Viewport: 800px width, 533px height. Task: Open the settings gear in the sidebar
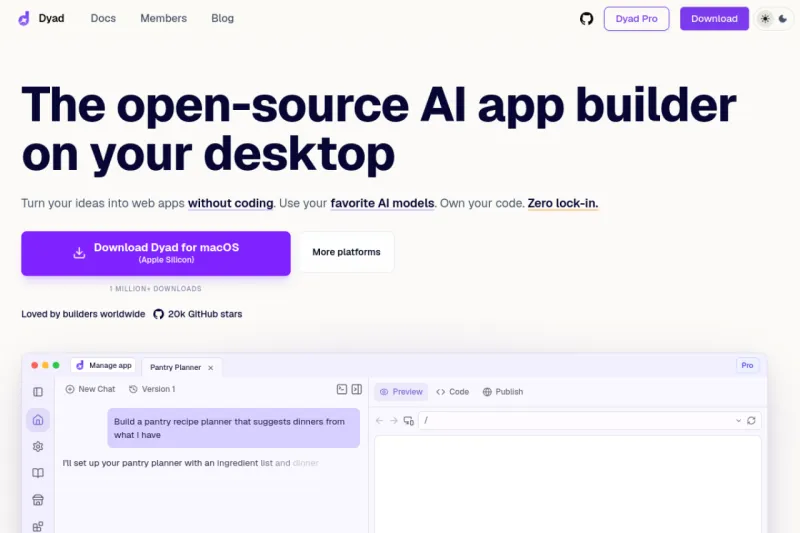(38, 447)
